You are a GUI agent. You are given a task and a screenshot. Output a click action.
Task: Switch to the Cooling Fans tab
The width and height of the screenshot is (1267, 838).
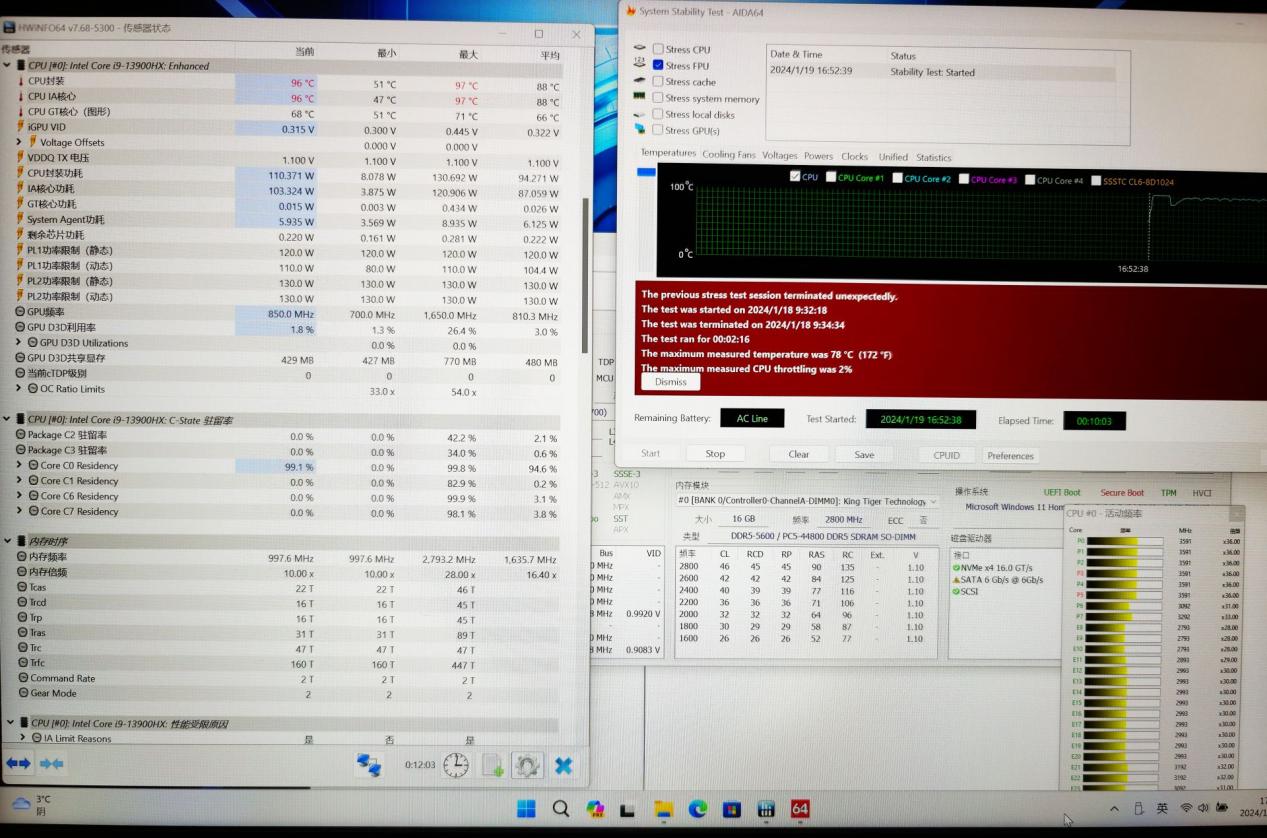(728, 155)
